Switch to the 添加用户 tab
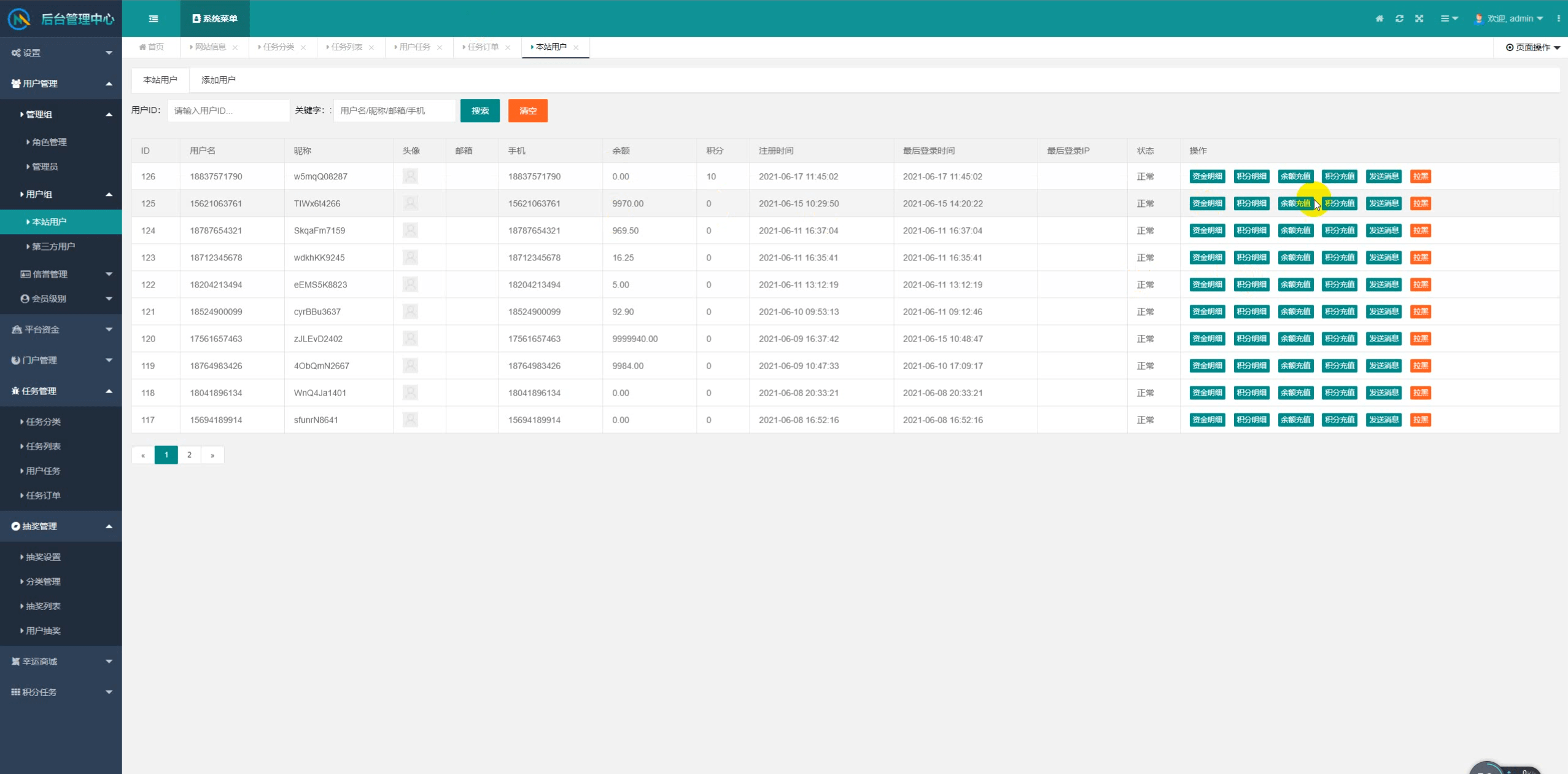 pos(218,80)
